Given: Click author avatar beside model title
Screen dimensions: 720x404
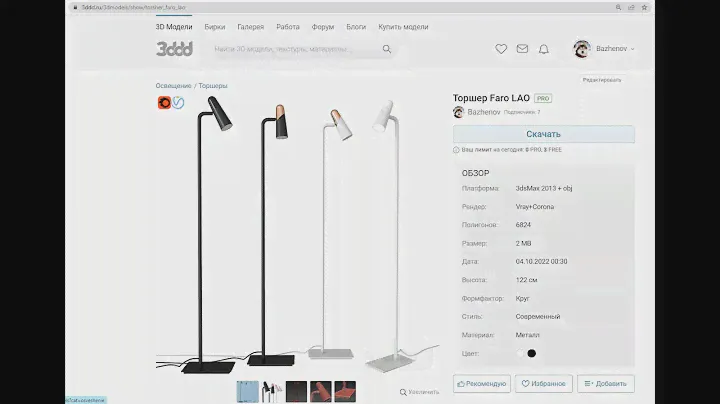Looking at the screenshot, I should pos(459,112).
